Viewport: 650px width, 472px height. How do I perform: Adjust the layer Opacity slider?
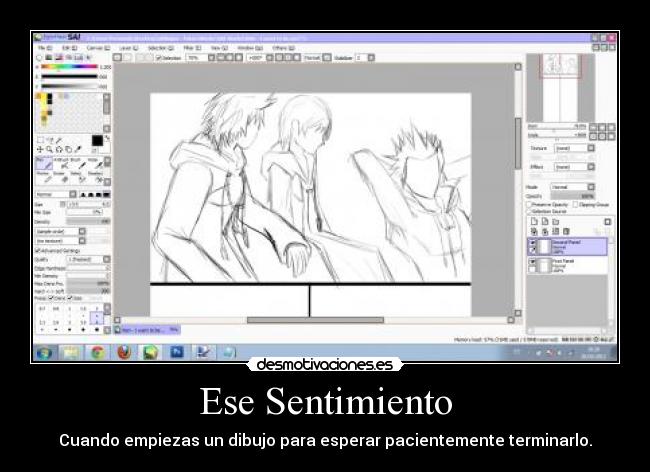[x=572, y=196]
